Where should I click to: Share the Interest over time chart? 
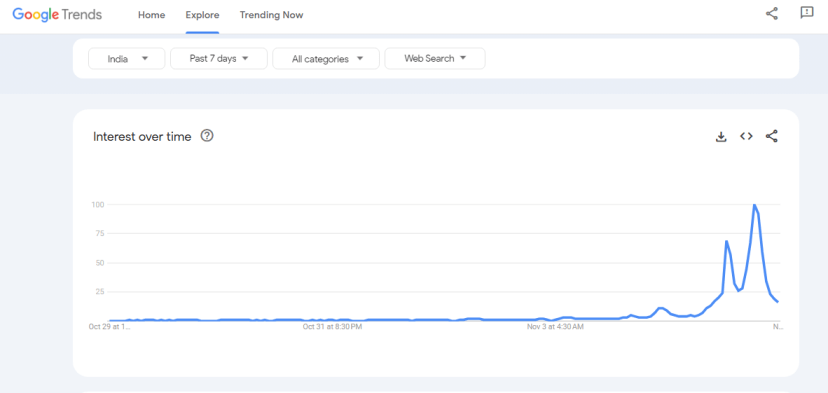tap(771, 136)
